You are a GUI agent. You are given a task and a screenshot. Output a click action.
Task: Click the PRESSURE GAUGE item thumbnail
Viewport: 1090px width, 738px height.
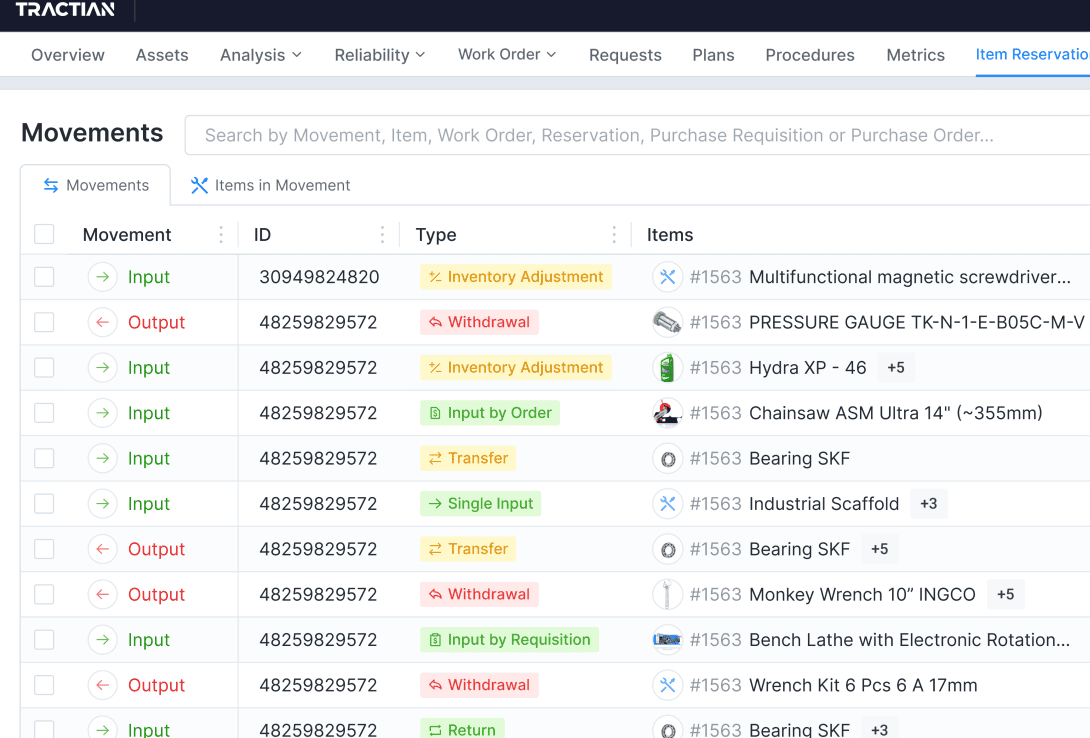[x=667, y=322]
